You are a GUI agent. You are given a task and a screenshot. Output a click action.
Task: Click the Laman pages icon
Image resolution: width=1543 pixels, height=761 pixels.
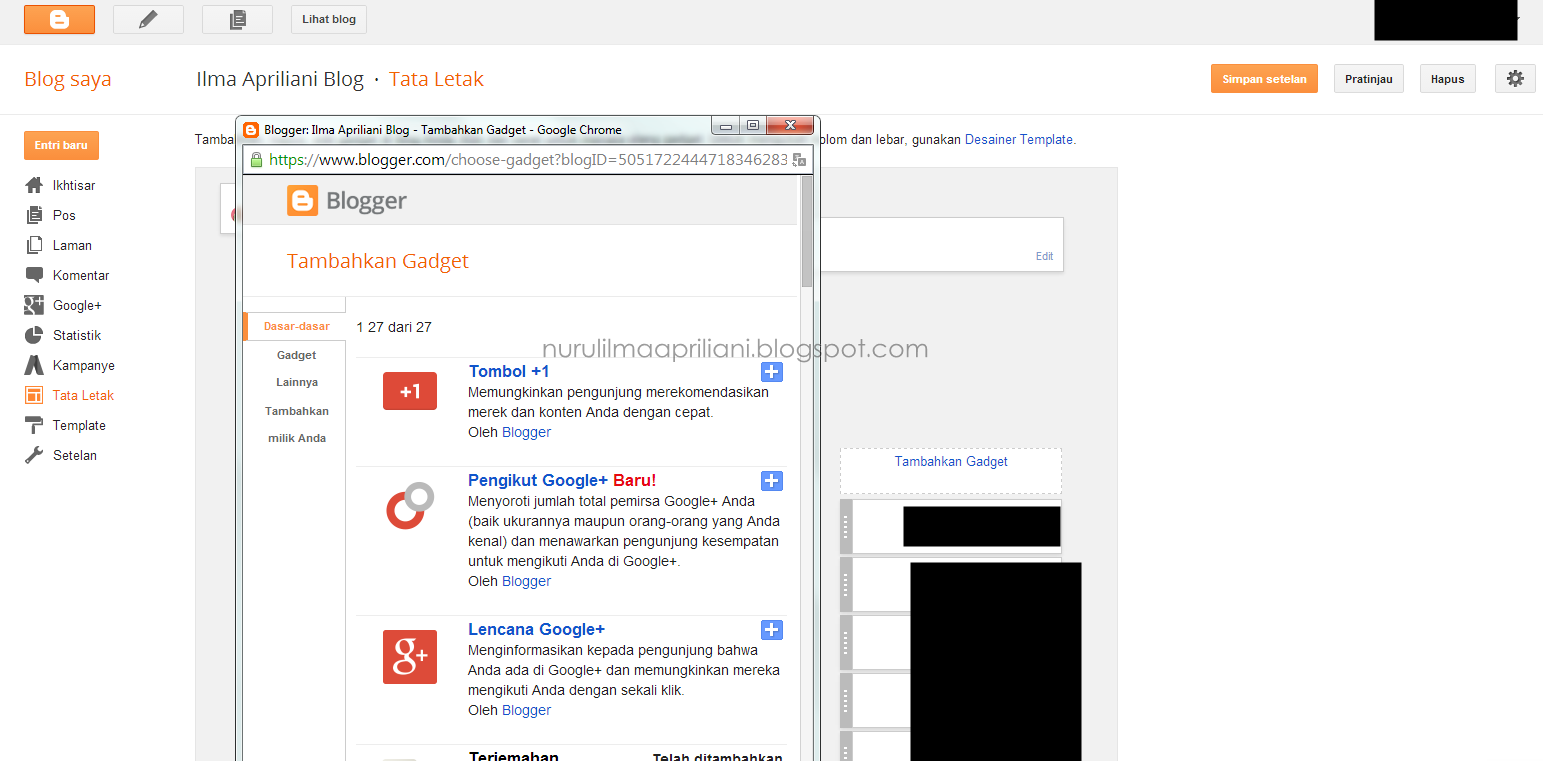(x=34, y=245)
